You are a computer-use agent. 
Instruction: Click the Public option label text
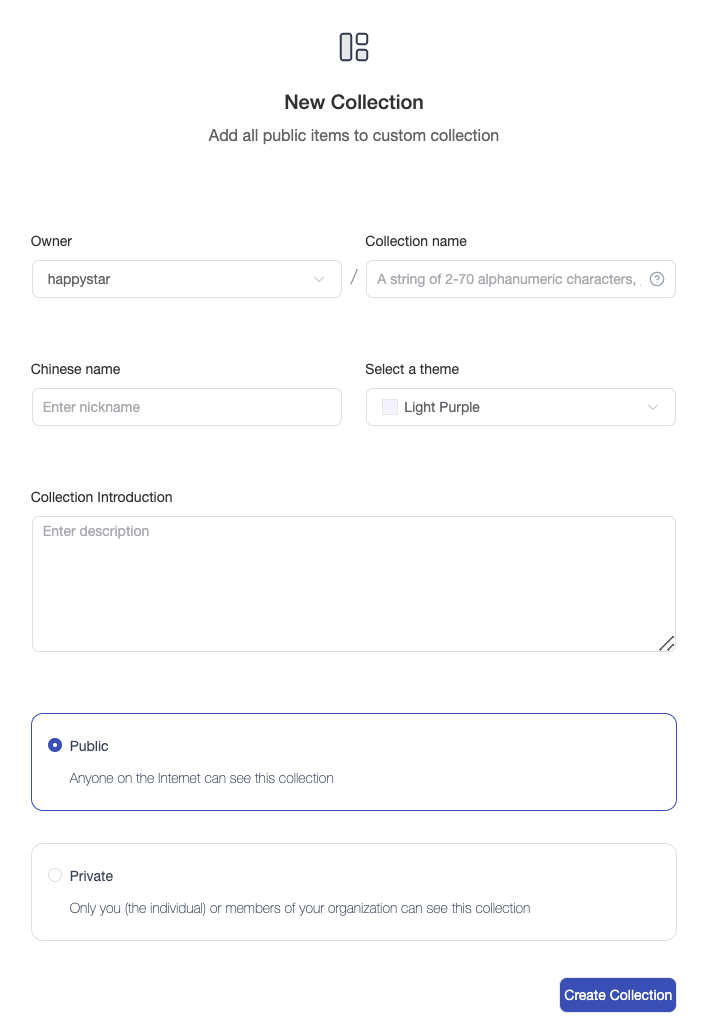tap(89, 746)
